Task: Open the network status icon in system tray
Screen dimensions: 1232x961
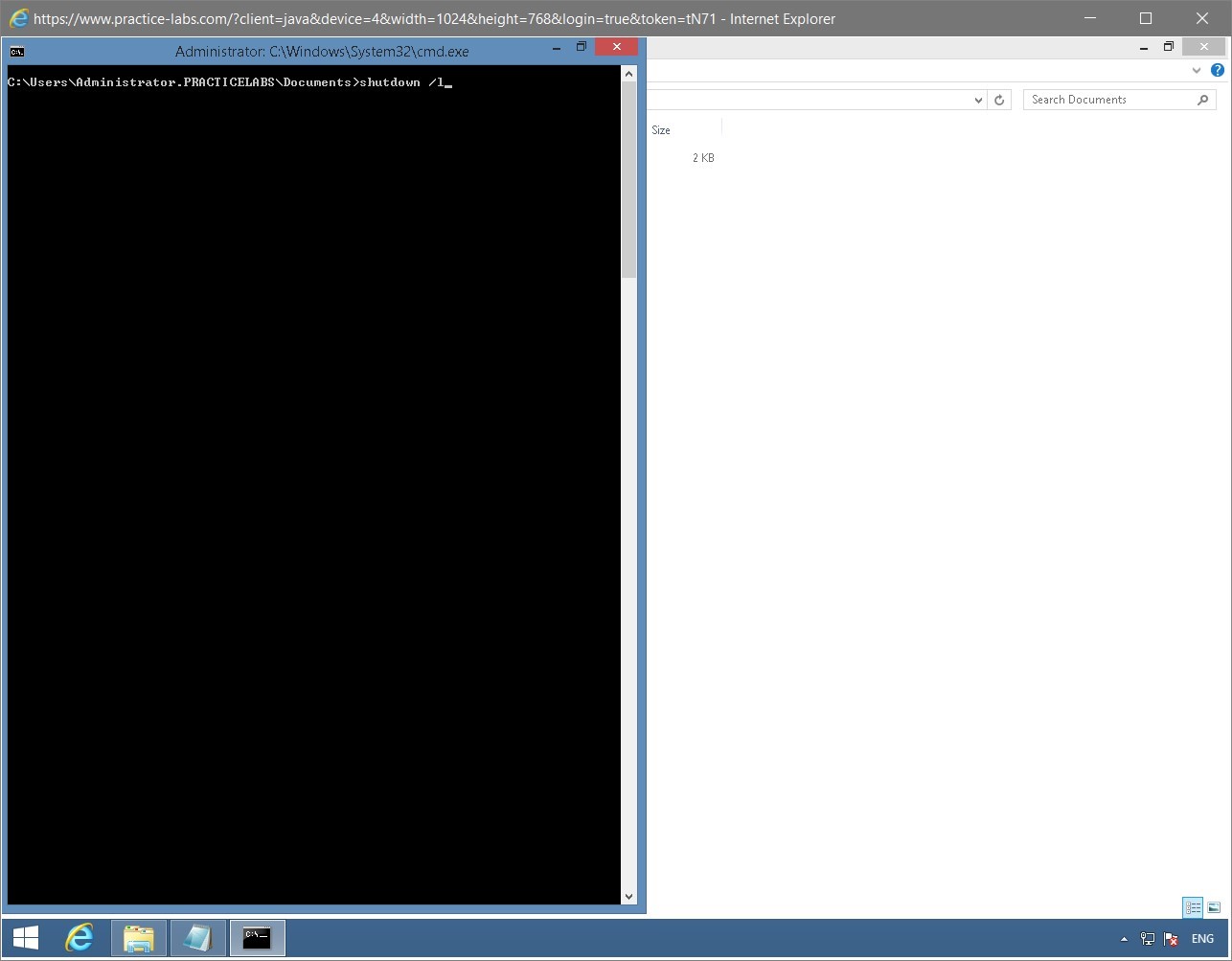Action: click(x=1147, y=938)
